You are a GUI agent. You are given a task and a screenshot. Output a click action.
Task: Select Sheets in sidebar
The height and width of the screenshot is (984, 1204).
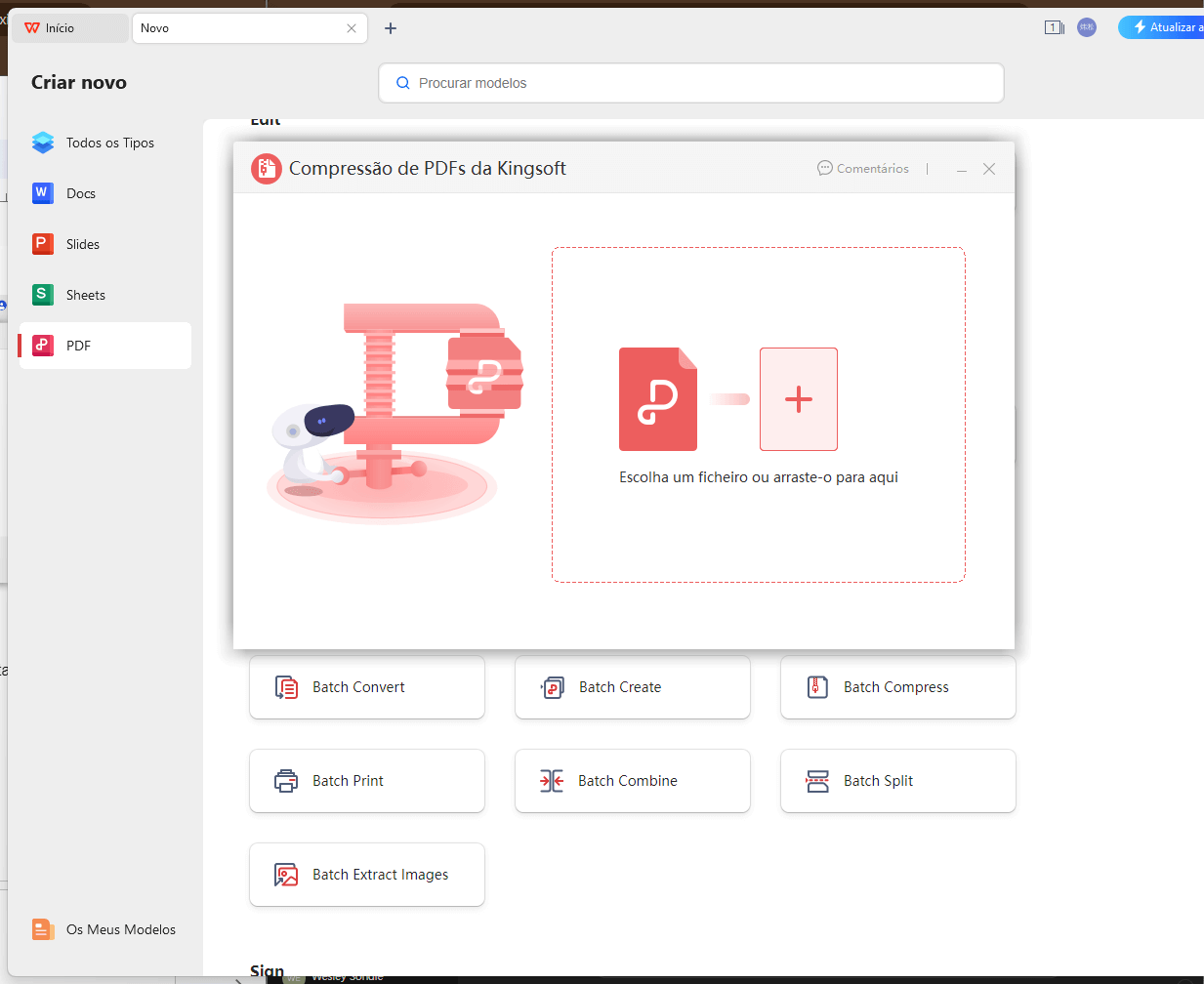click(x=105, y=295)
